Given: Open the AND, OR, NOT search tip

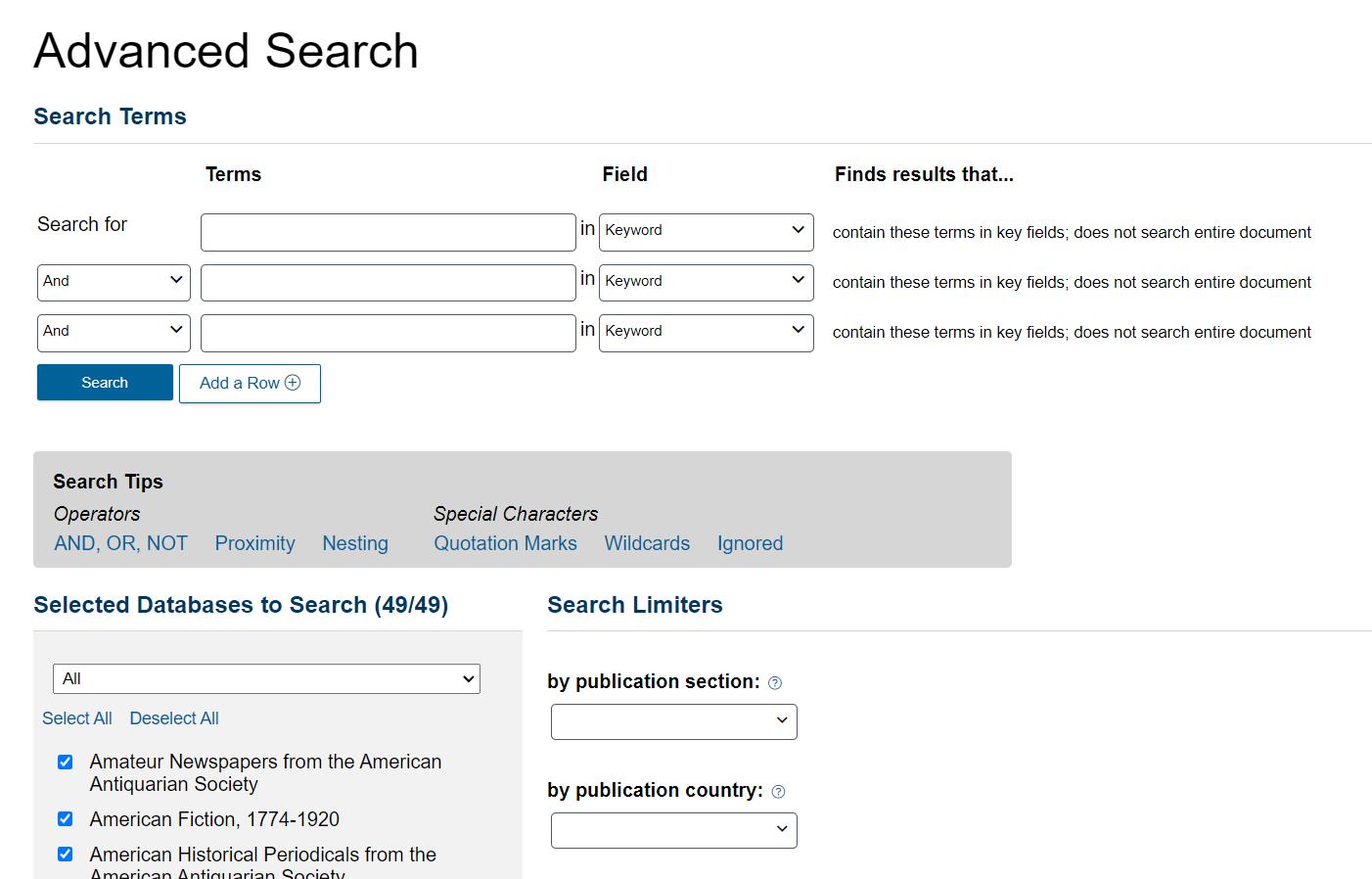Looking at the screenshot, I should coord(120,543).
